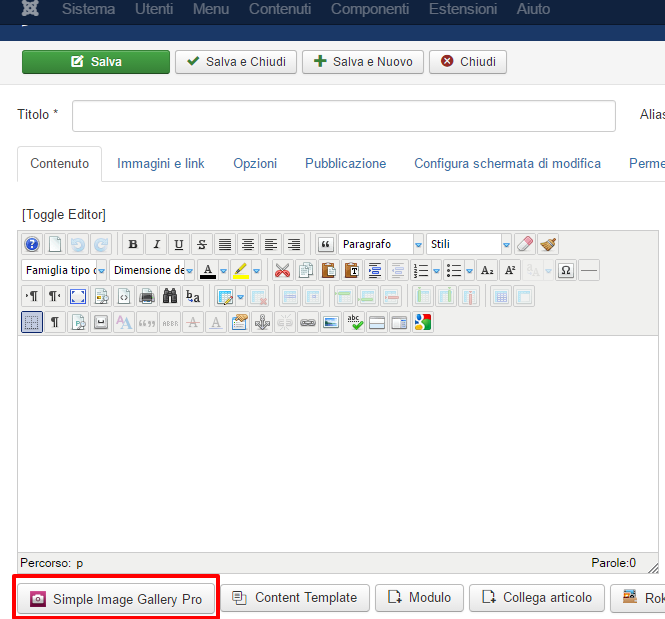Image resolution: width=665 pixels, height=619 pixels.
Task: Open the Estensioni menu
Action: click(x=463, y=9)
